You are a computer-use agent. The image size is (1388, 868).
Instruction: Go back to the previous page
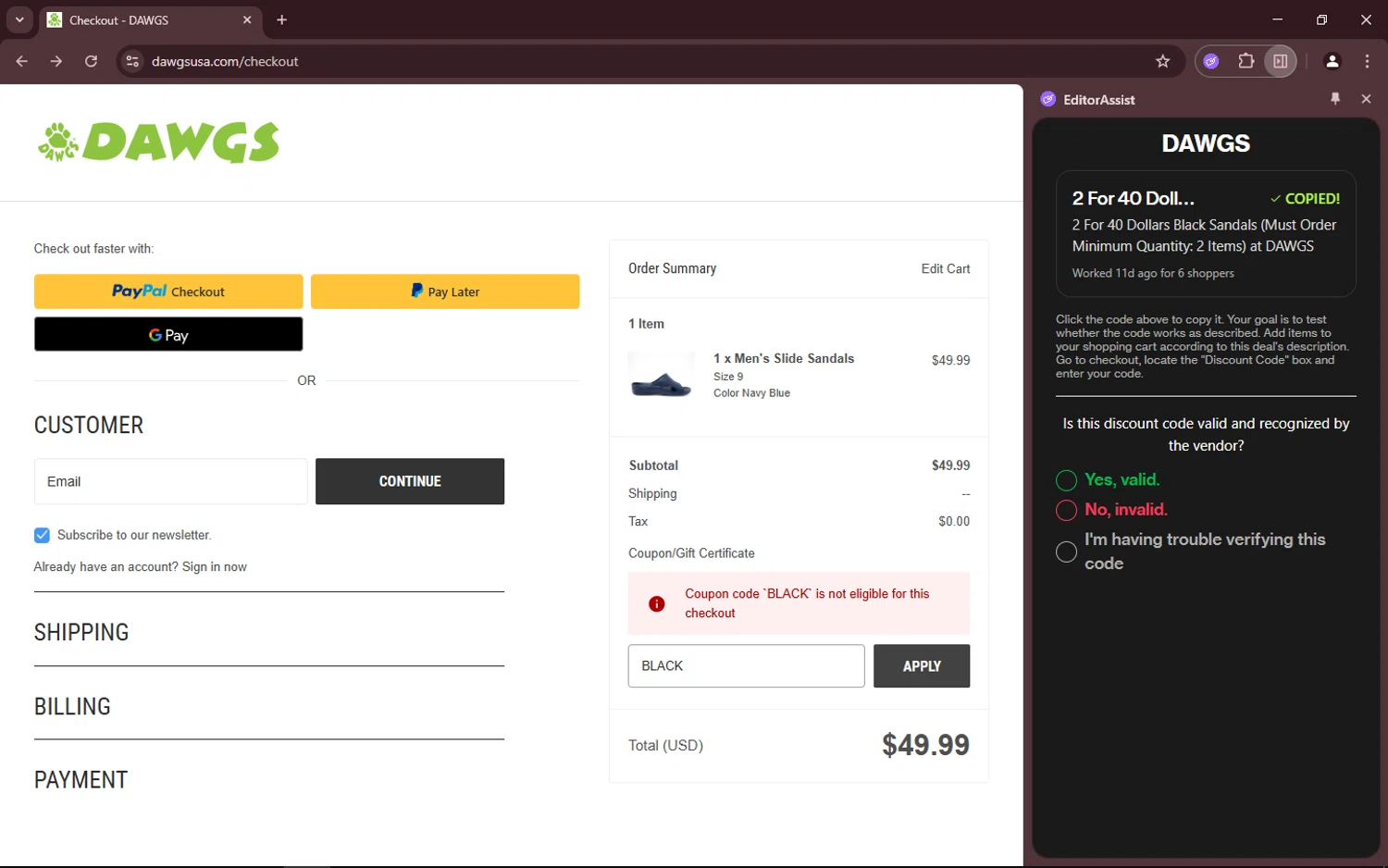pyautogui.click(x=22, y=61)
